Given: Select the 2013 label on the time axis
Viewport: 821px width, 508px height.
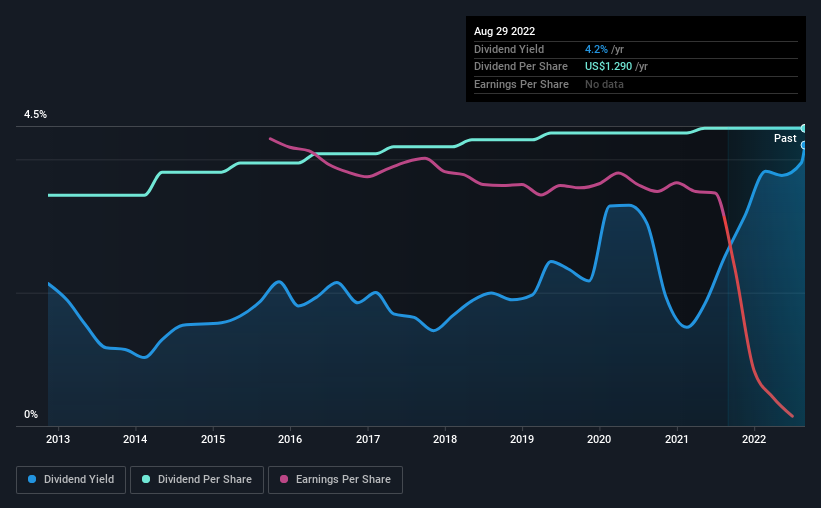Looking at the screenshot, I should (58, 439).
